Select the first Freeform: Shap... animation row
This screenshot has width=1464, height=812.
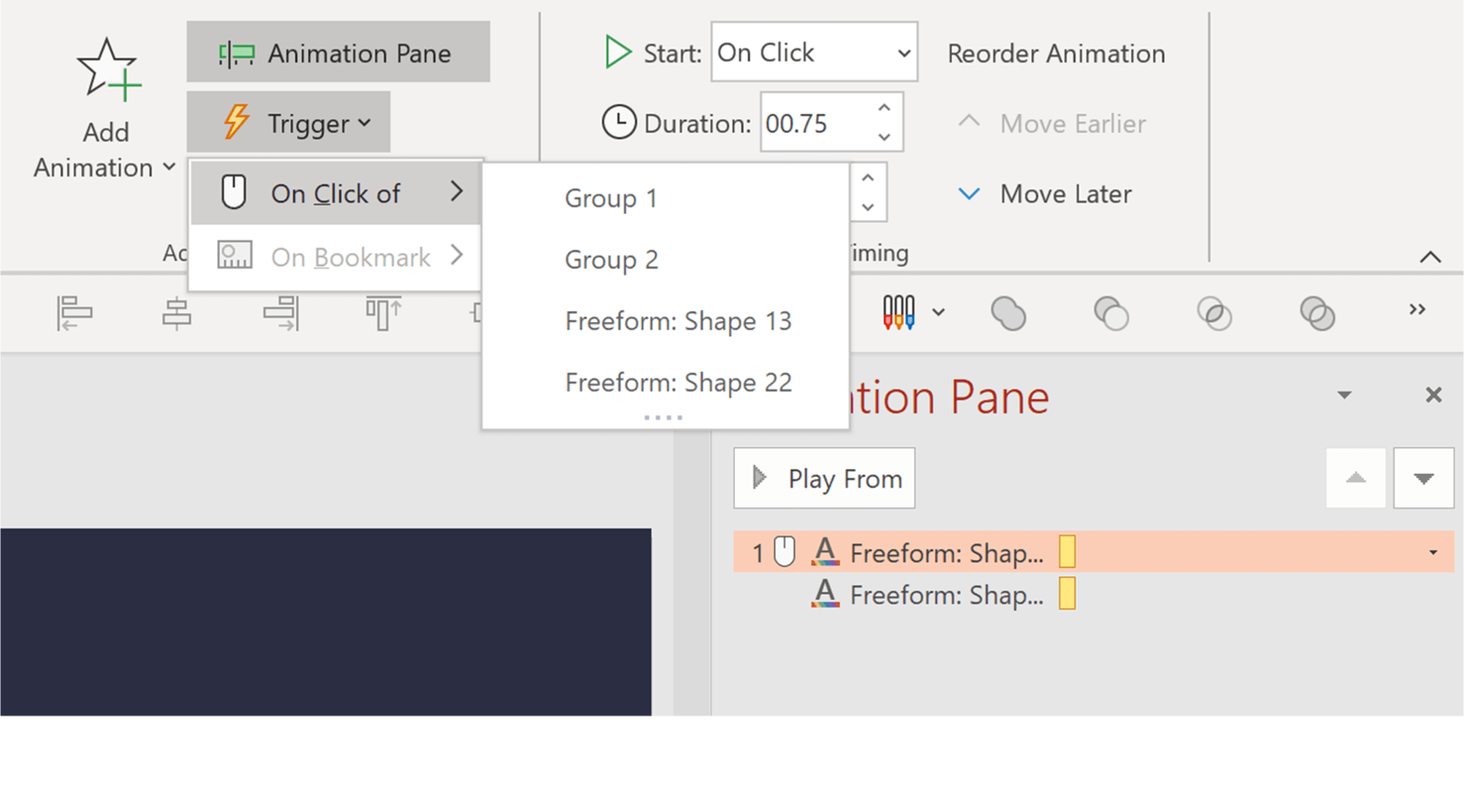click(x=1094, y=552)
